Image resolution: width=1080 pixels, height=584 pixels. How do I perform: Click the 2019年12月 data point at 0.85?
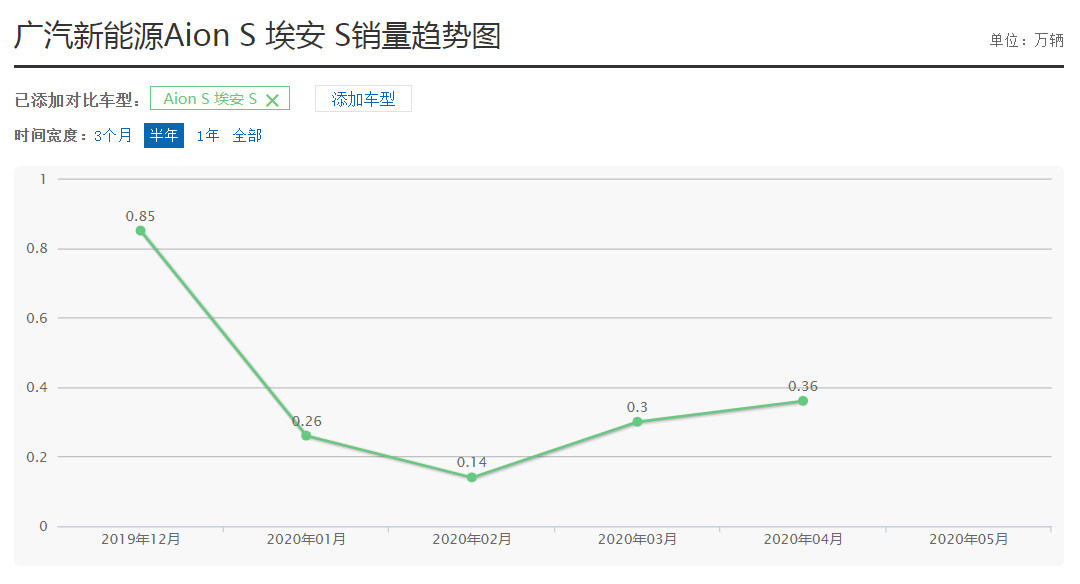coord(141,231)
